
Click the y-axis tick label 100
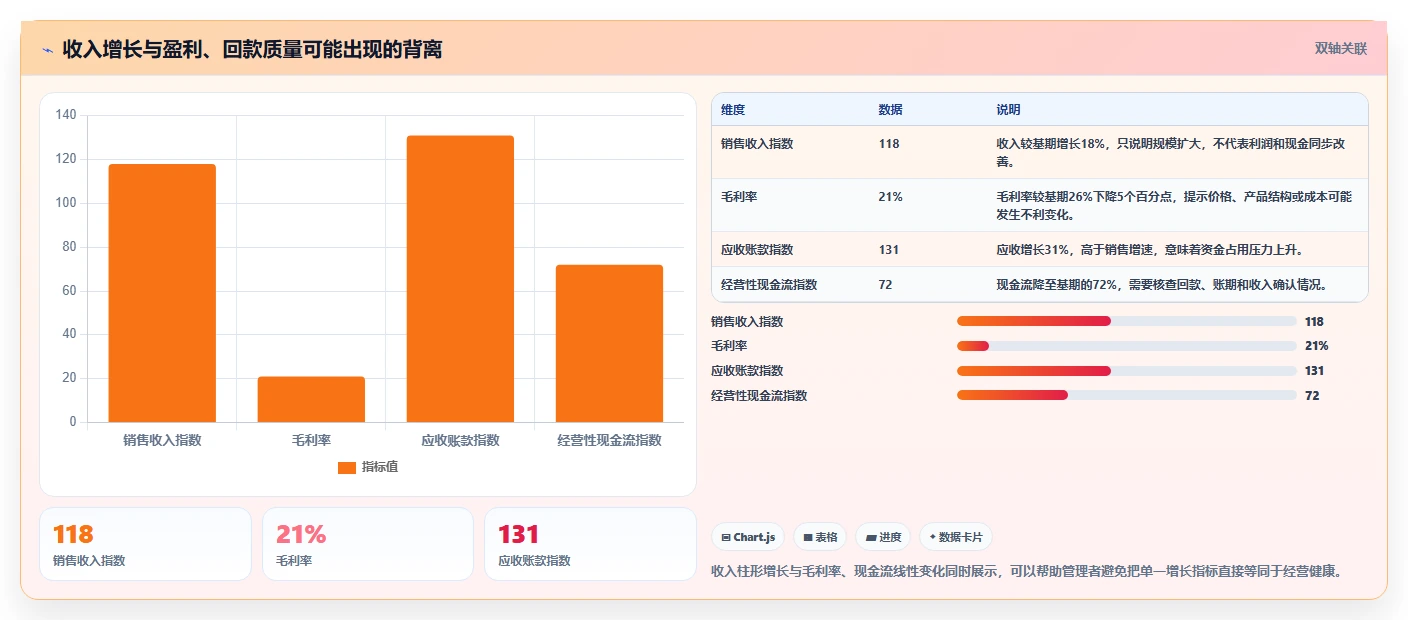click(x=66, y=203)
